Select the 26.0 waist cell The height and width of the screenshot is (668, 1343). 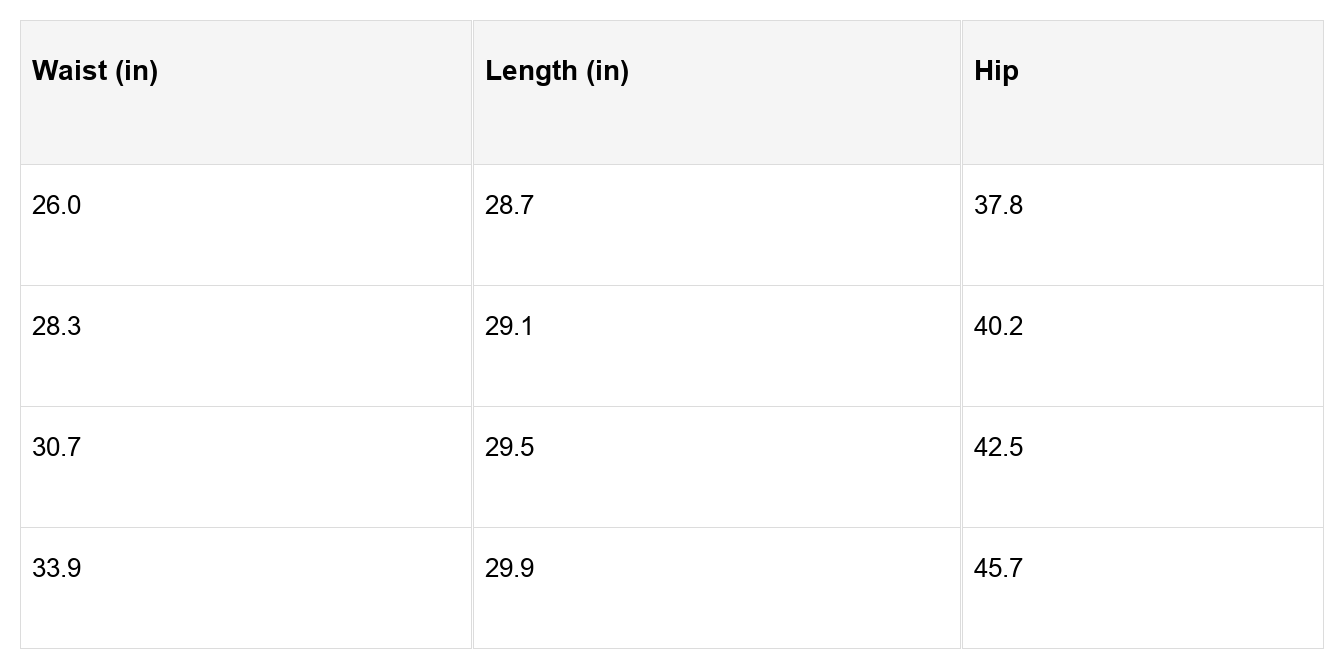[x=57, y=206]
